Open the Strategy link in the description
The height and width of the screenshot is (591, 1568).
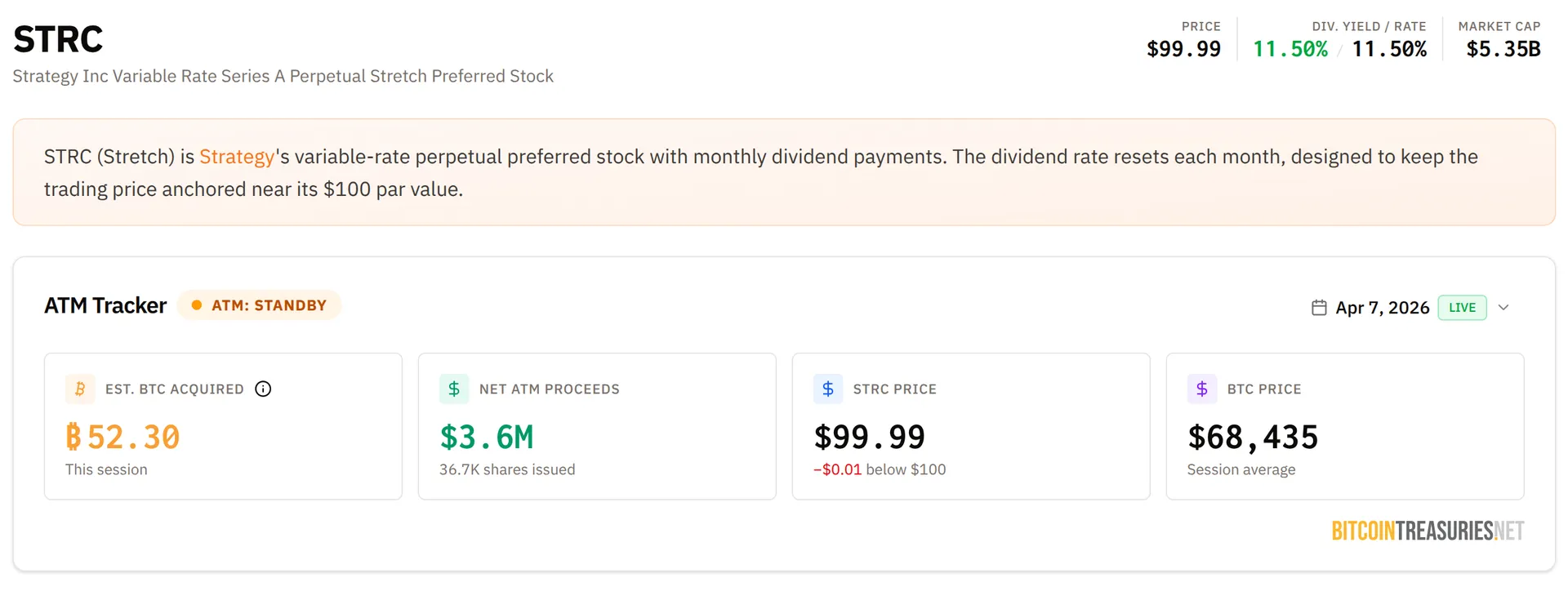(x=236, y=156)
